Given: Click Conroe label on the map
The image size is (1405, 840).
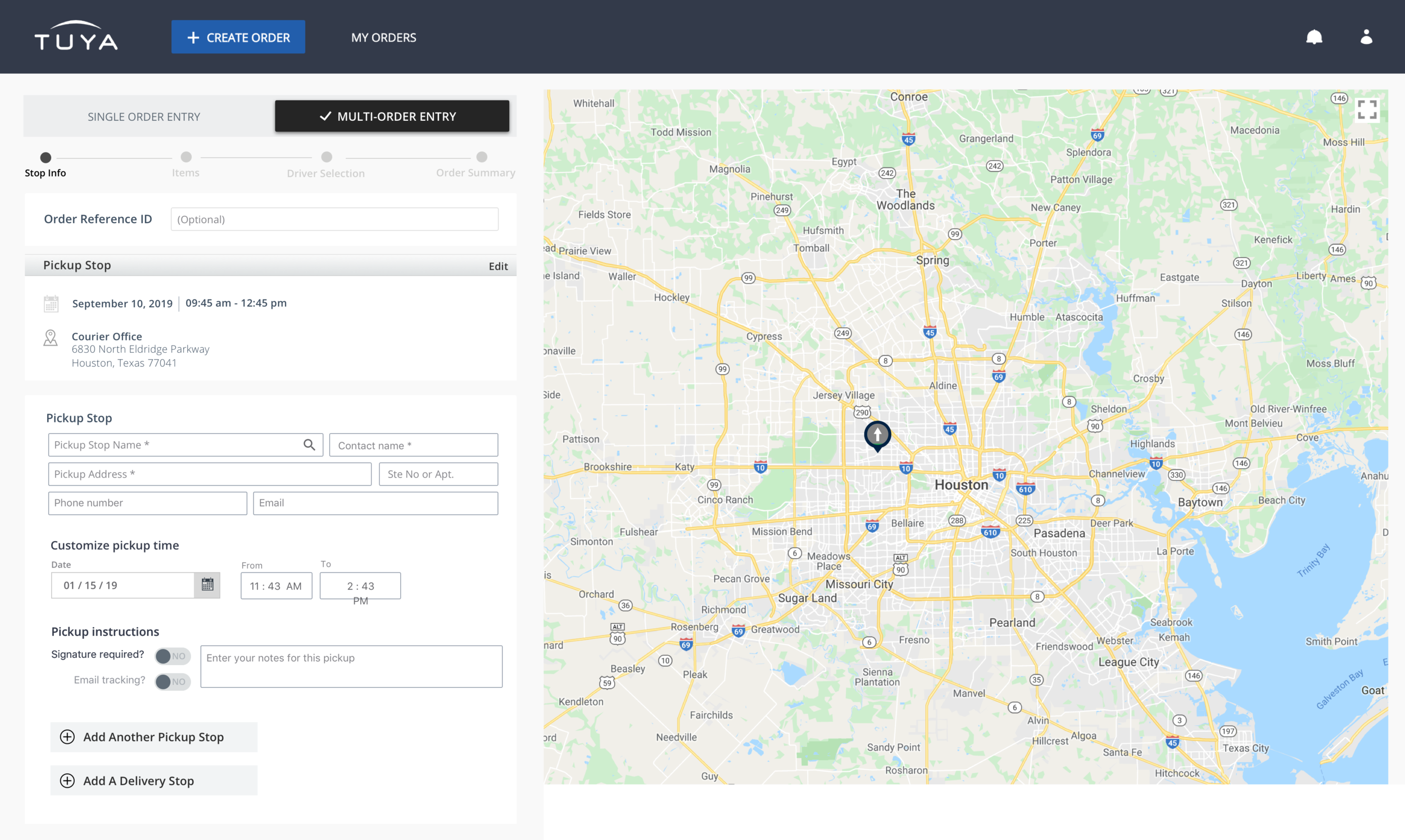Looking at the screenshot, I should [x=909, y=97].
